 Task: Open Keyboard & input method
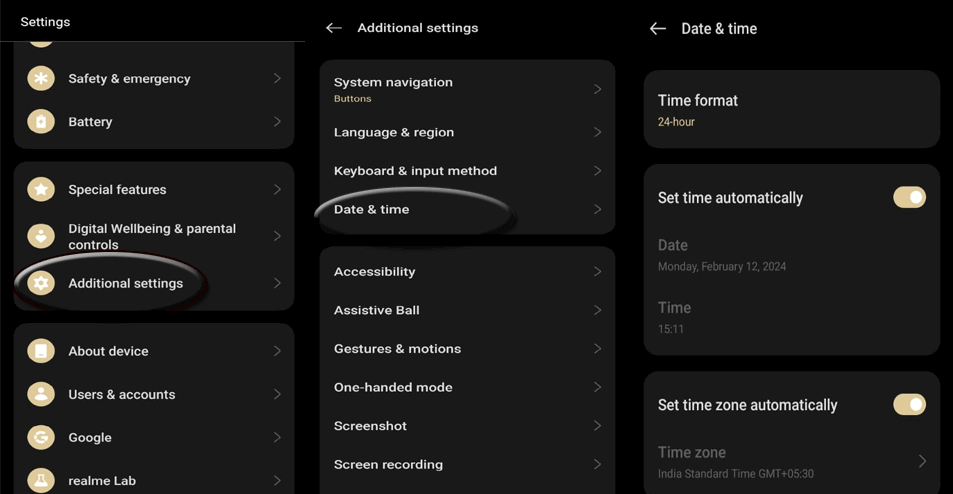pyautogui.click(x=467, y=171)
